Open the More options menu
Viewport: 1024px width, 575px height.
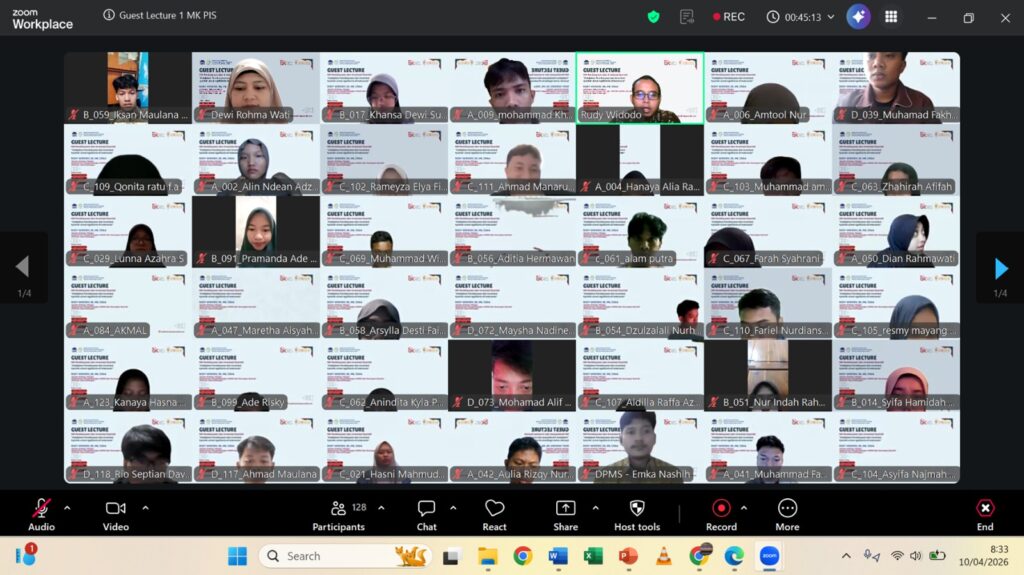click(787, 514)
